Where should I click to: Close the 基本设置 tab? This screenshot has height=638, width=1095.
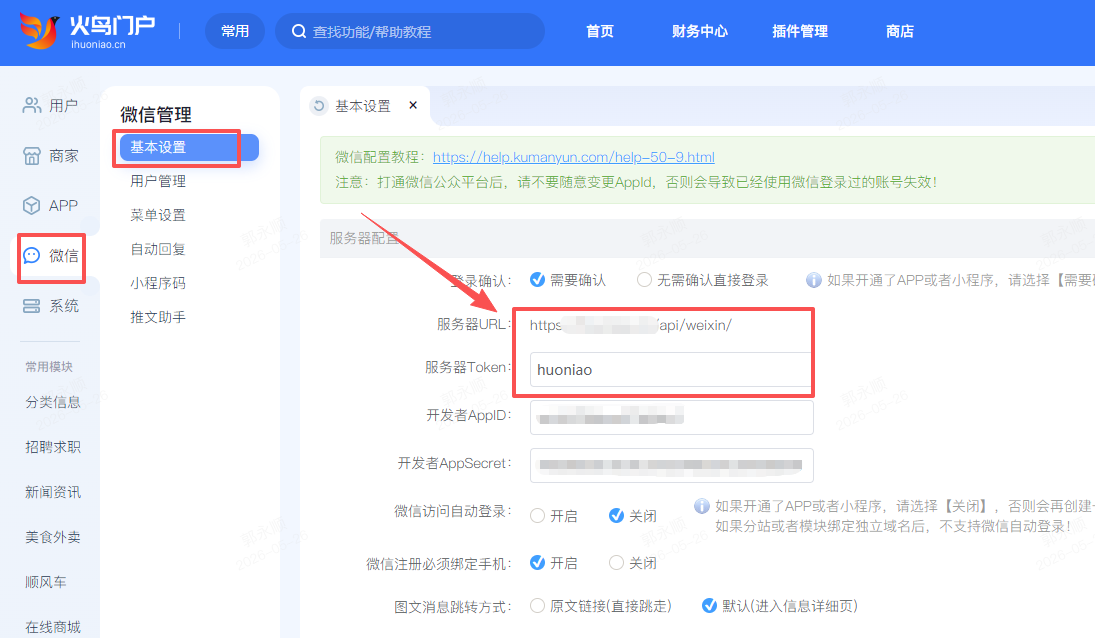pyautogui.click(x=413, y=105)
